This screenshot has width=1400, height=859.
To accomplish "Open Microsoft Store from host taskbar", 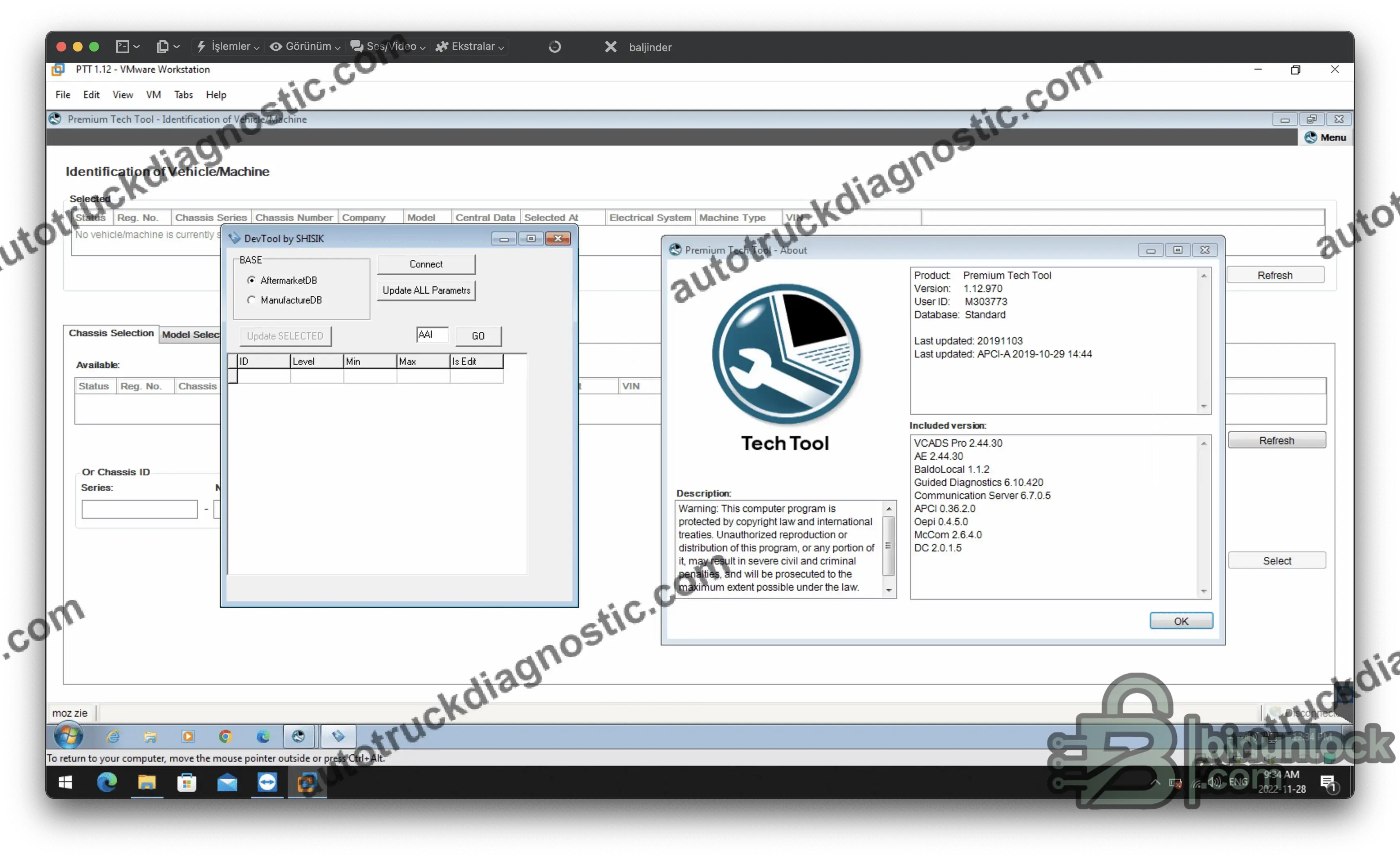I will [x=187, y=783].
